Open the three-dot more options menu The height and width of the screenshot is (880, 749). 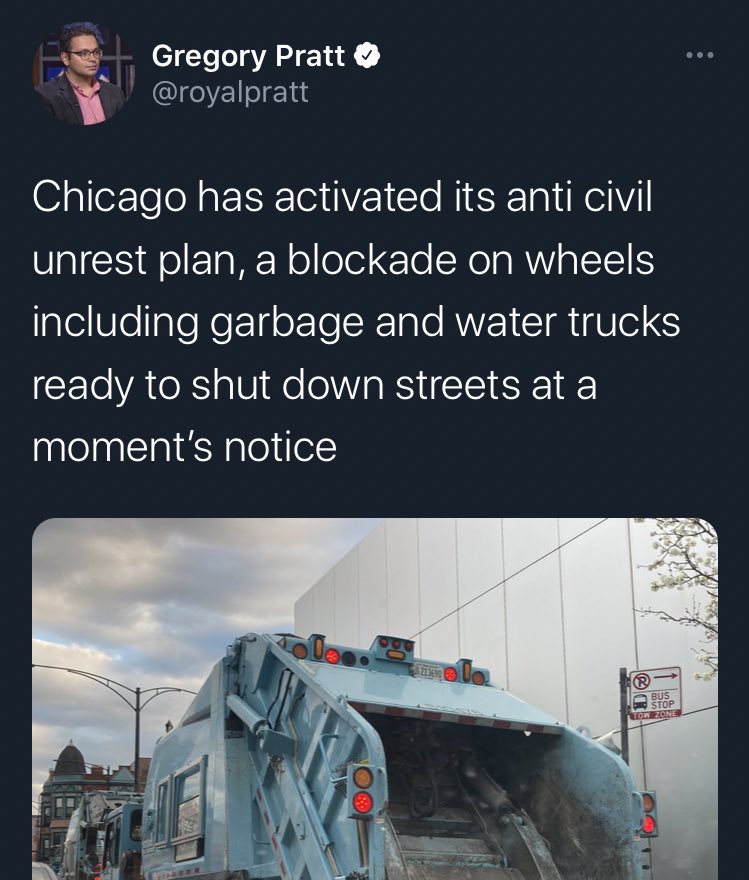point(700,55)
